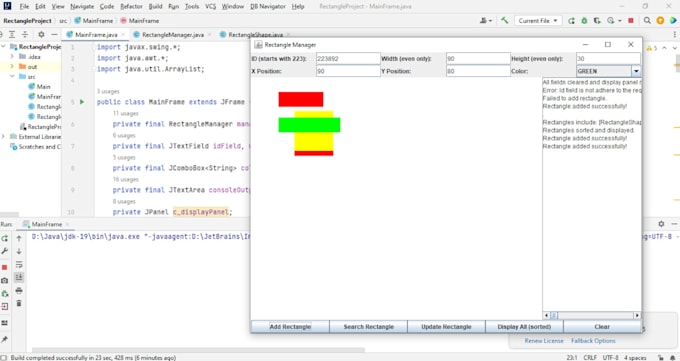Click the Fallback Options link
This screenshot has height=361, width=680.
[593, 341]
